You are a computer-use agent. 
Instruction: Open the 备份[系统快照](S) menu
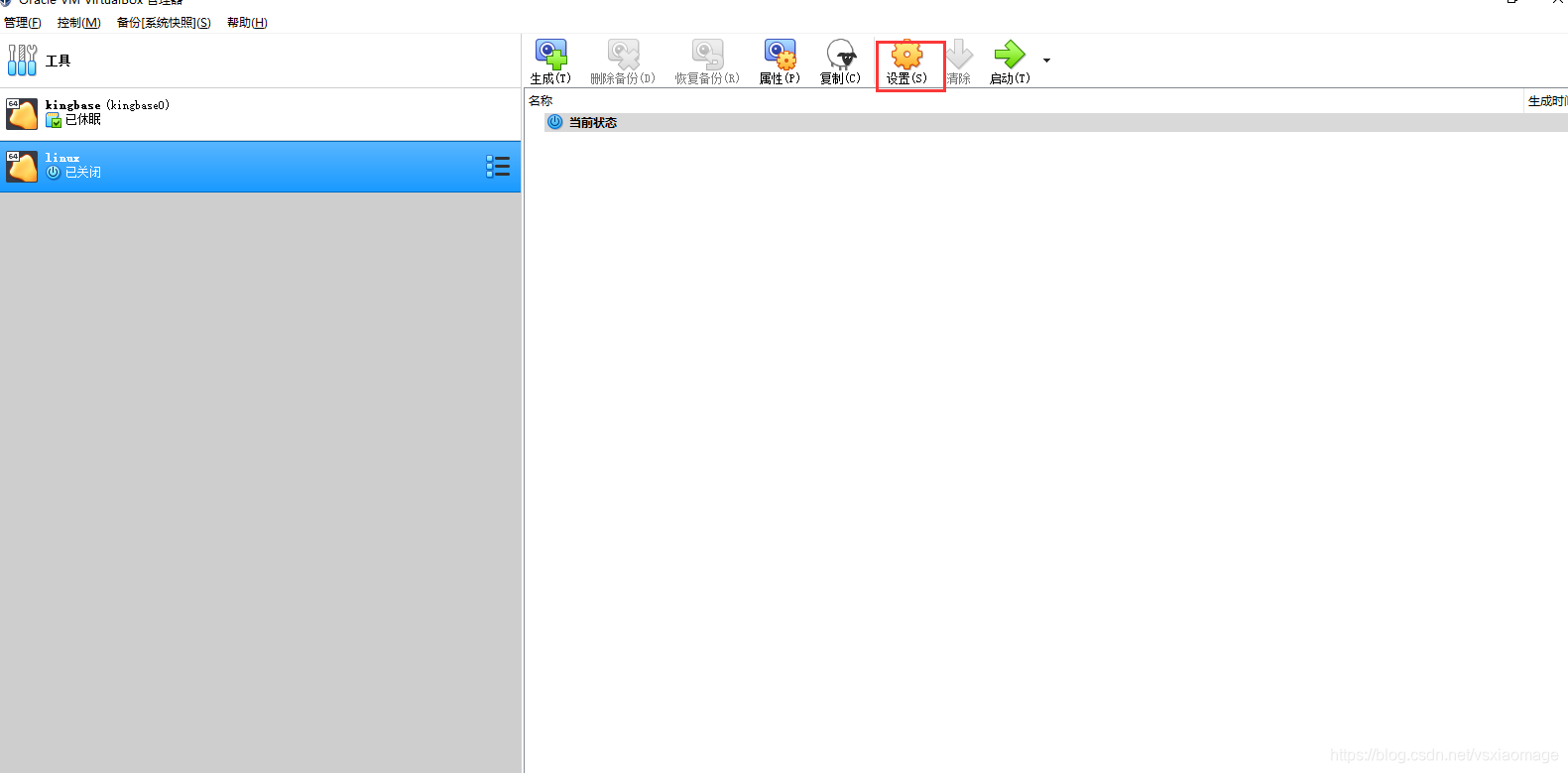click(164, 23)
